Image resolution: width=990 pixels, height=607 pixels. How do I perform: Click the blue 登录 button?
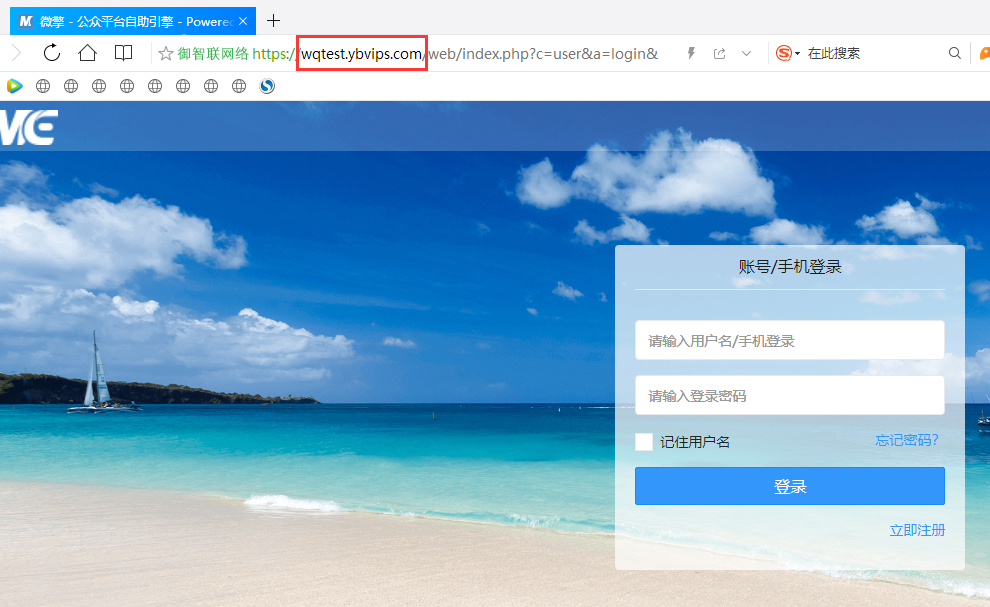coord(789,486)
